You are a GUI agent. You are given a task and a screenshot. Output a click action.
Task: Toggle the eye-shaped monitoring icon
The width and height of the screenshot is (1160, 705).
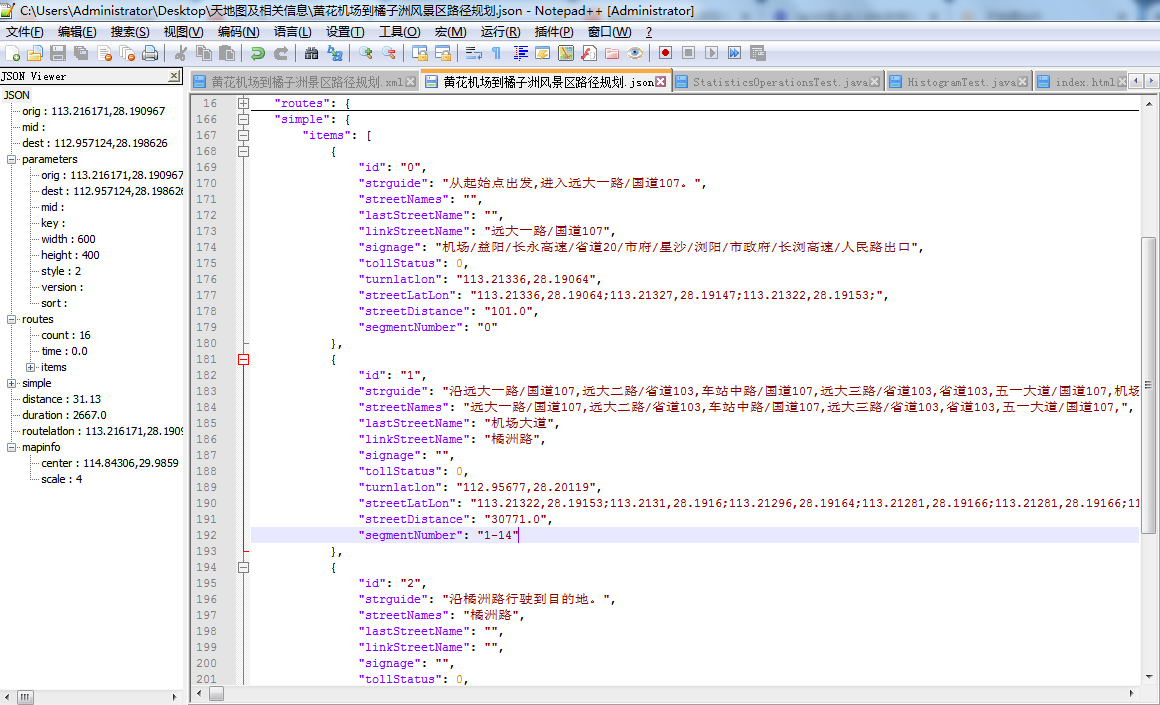coord(635,53)
